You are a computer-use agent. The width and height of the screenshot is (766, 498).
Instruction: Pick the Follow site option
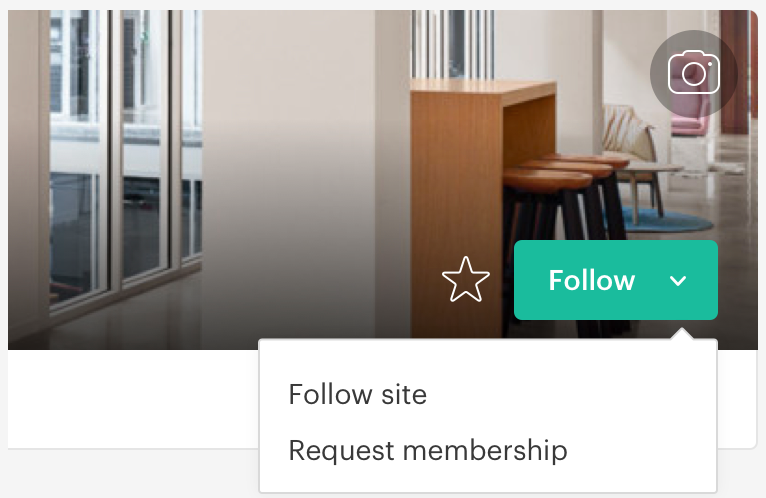(x=357, y=395)
